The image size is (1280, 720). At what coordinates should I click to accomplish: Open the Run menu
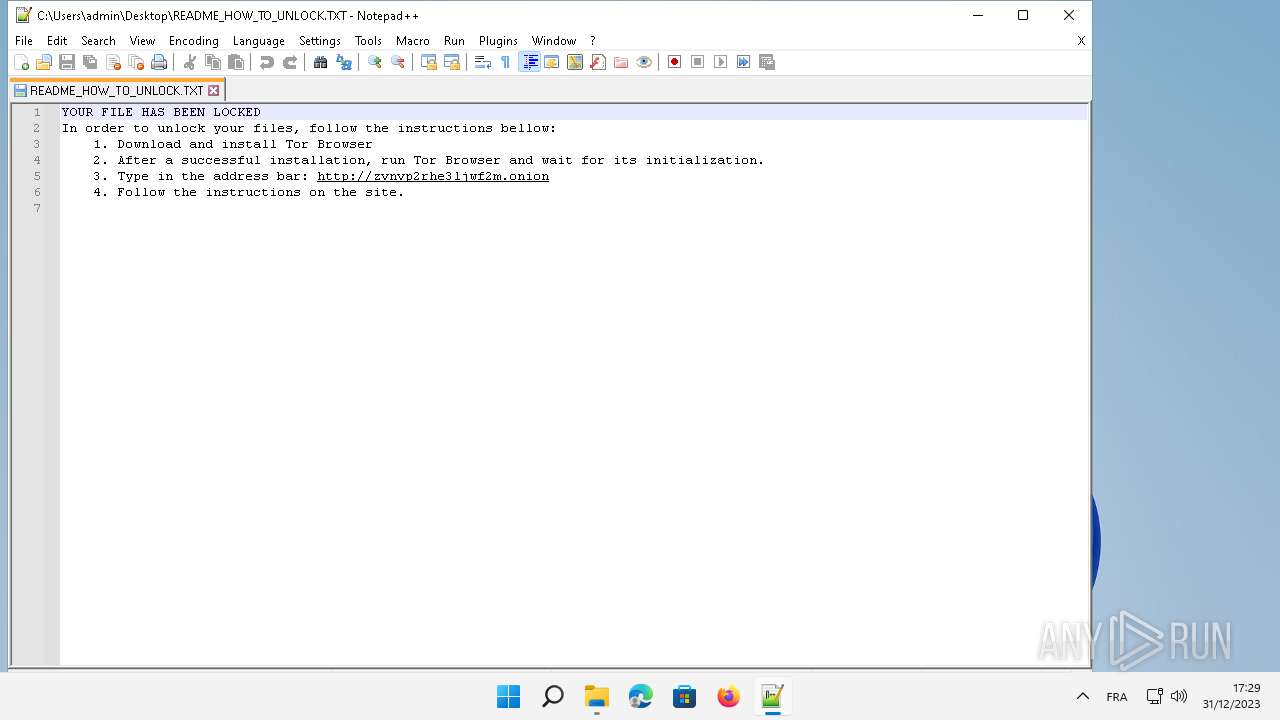(455, 41)
